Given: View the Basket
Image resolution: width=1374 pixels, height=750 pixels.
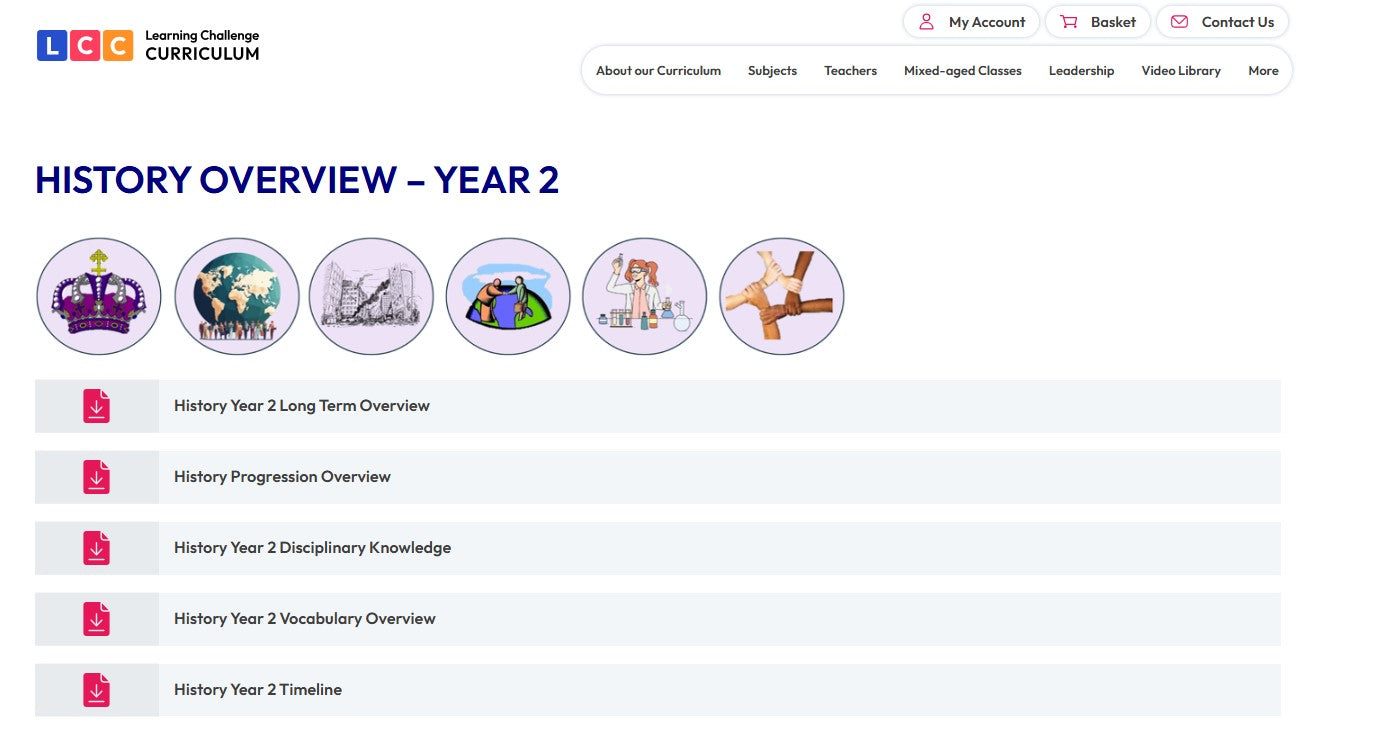Looking at the screenshot, I should coord(1098,22).
